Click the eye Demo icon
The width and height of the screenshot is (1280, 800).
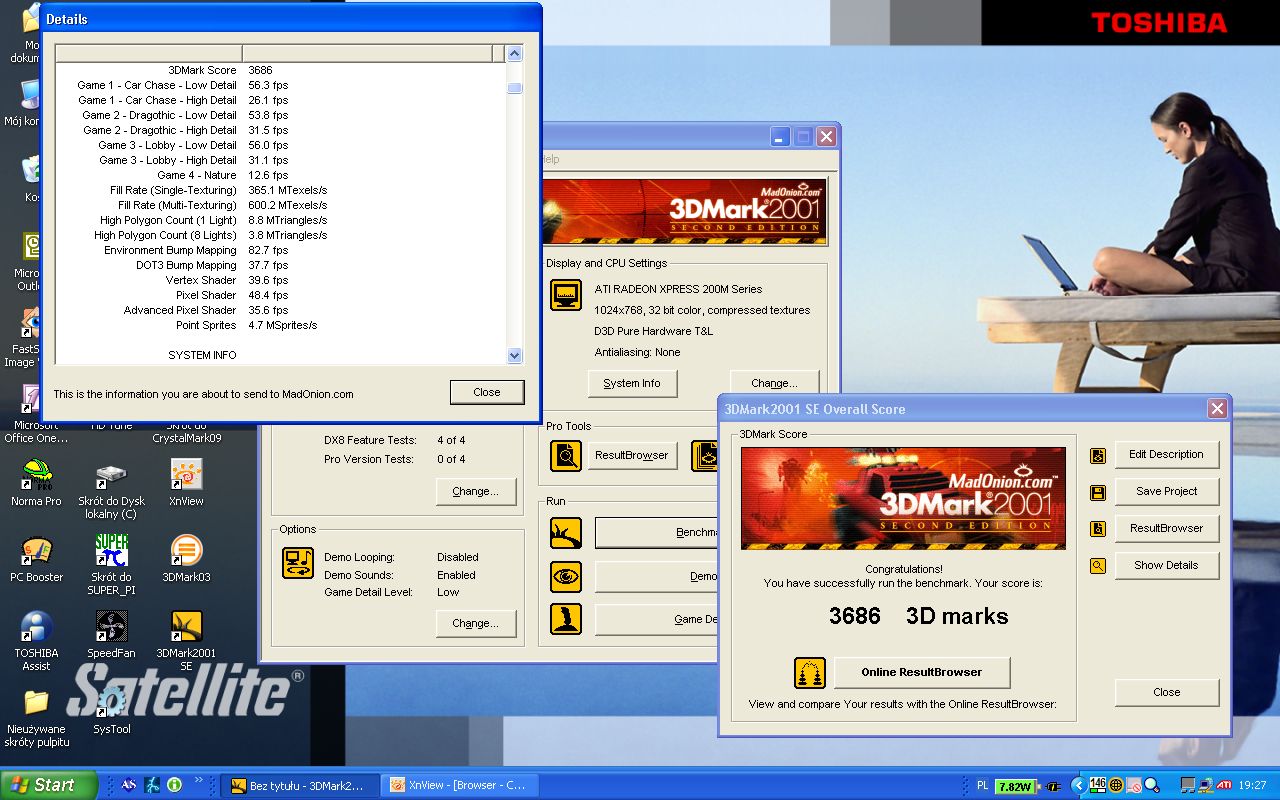pos(566,577)
